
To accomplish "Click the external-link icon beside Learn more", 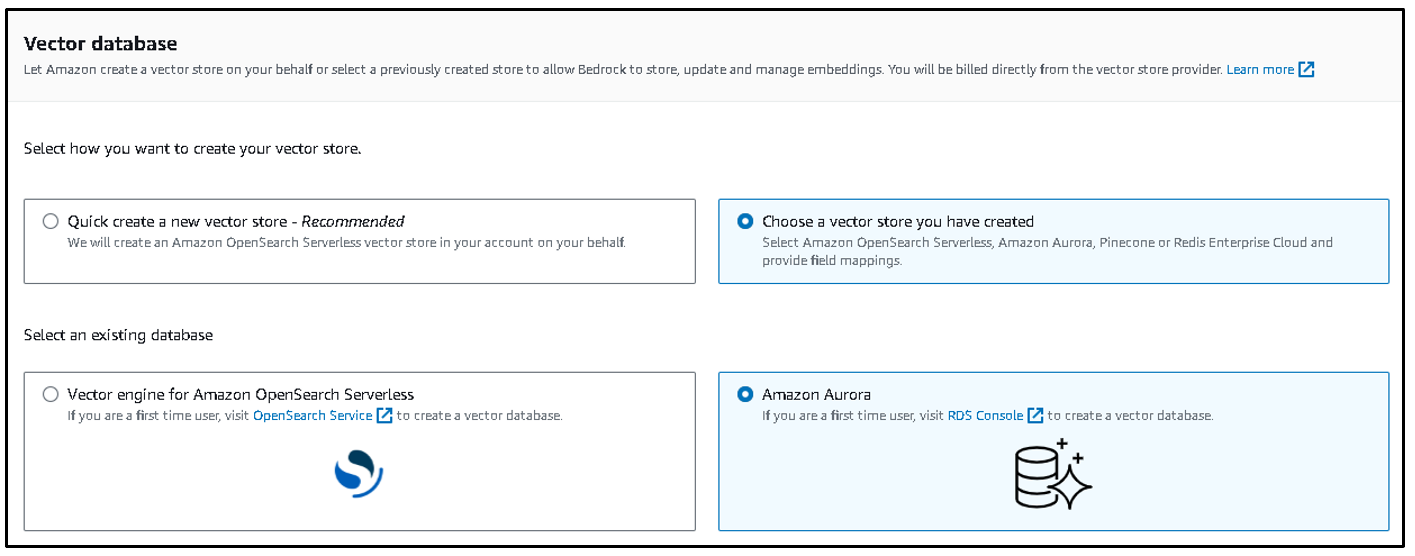I will (1306, 70).
